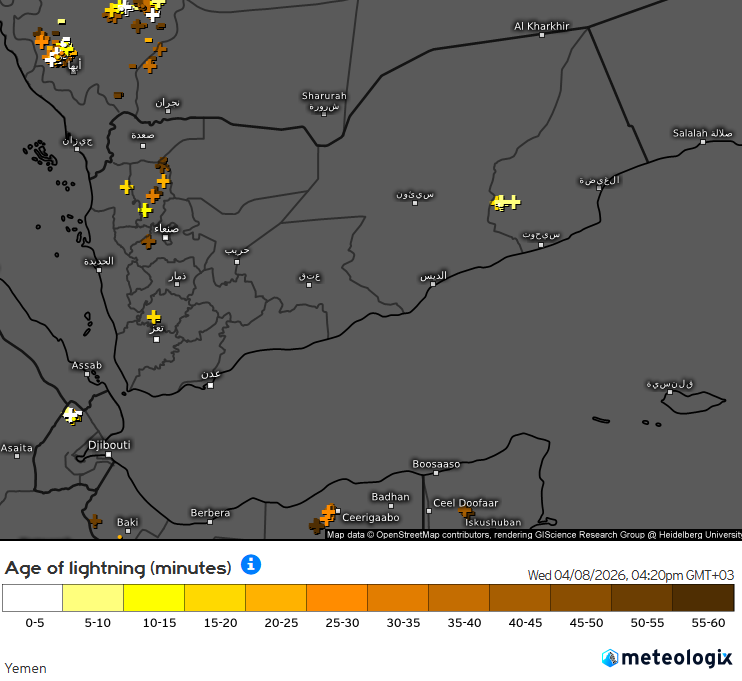742x681 pixels.
Task: Click the brown lightning strike near Baki
Action: pyautogui.click(x=96, y=522)
